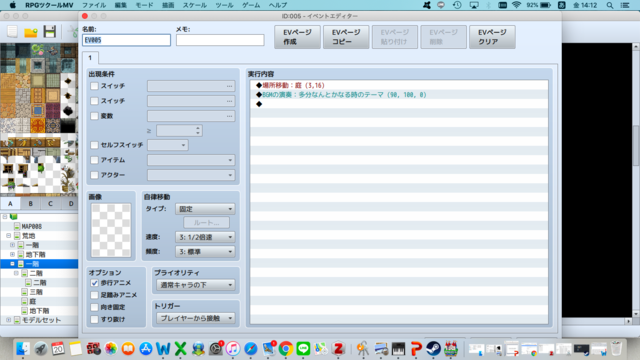Screen dimensions: 640x360
Task: Open Microsoft Word from the dock
Action: (x=163, y=349)
